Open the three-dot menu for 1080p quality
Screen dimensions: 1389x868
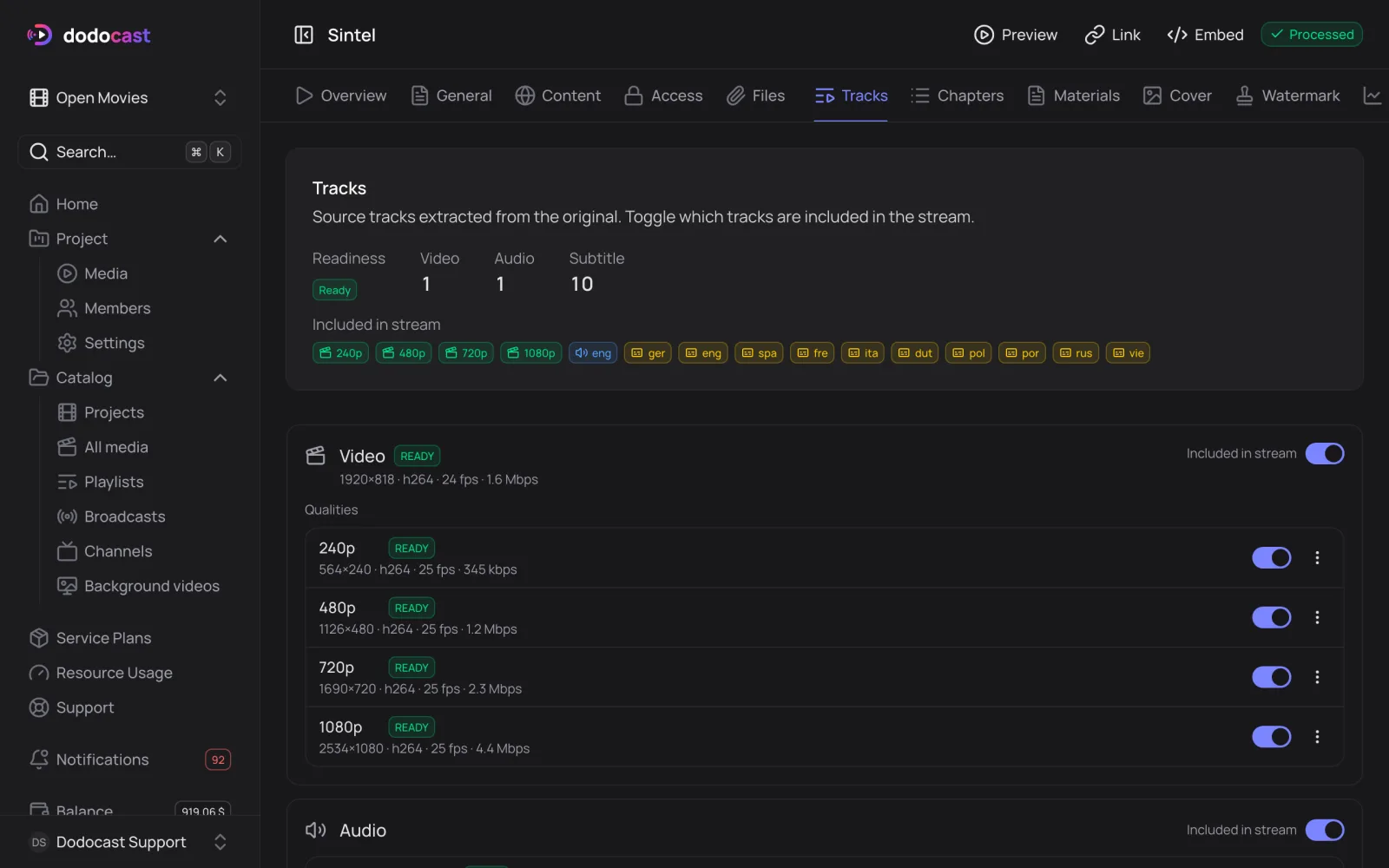coord(1317,737)
